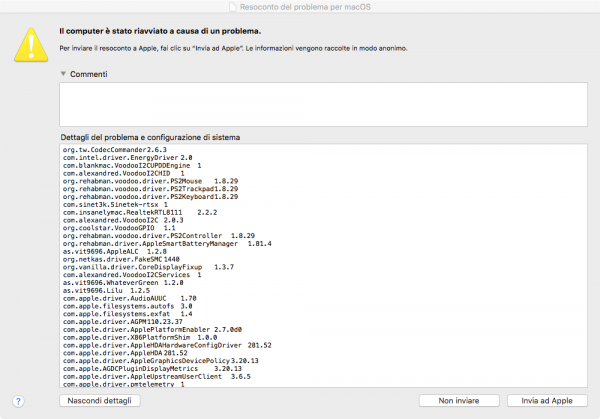Select the org.tw.CodecCommander 2.6.3 line

(115, 150)
